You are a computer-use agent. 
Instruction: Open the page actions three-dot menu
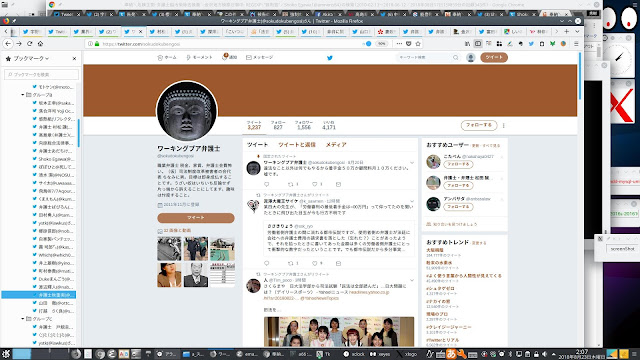tap(399, 44)
